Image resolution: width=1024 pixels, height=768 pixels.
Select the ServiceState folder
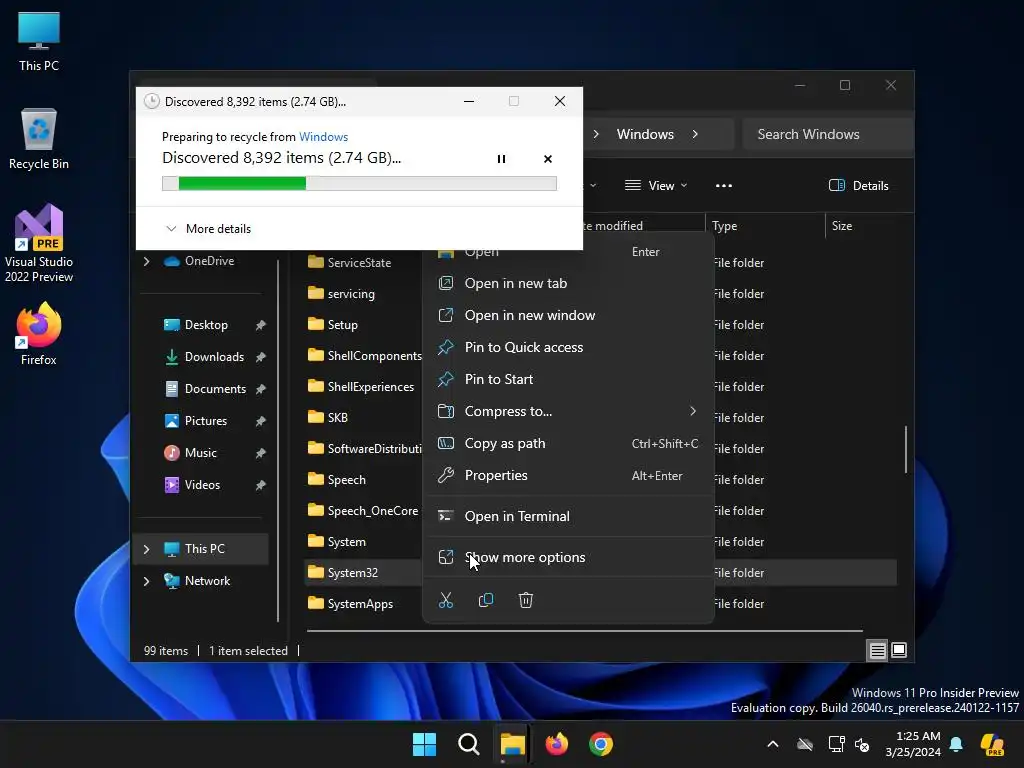point(349,263)
